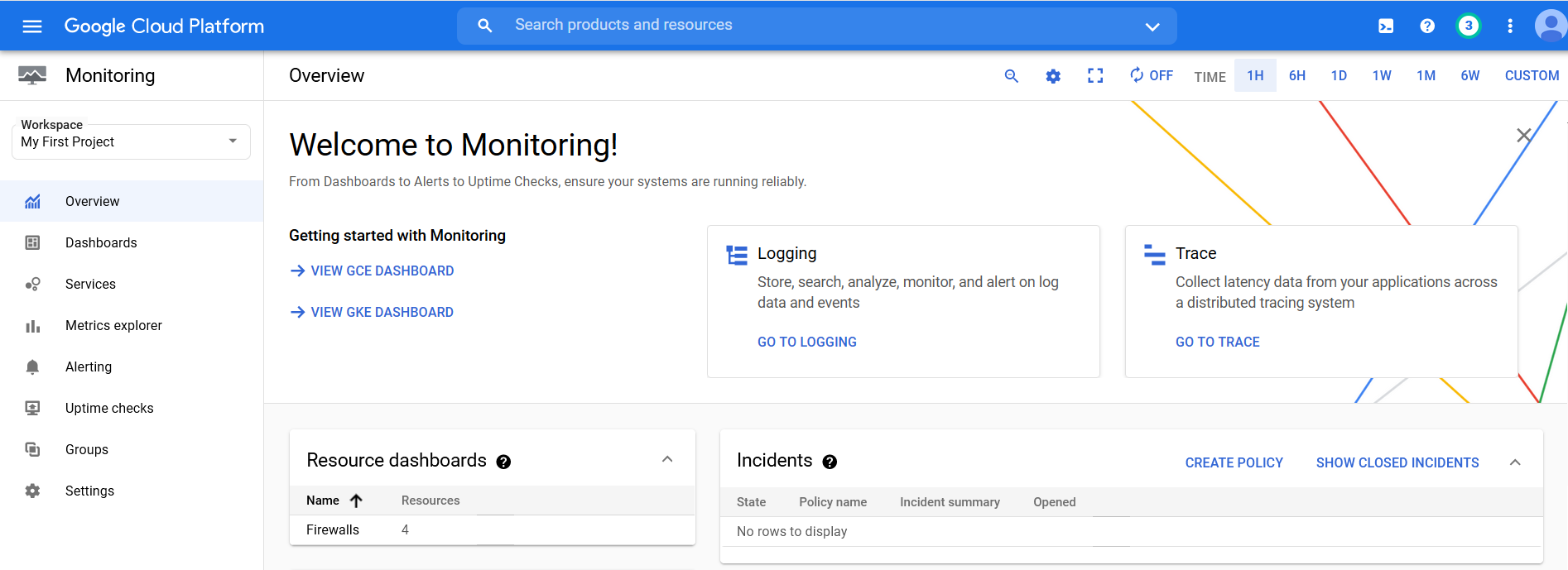Image resolution: width=1568 pixels, height=570 pixels.
Task: Select the 1D time range
Action: click(x=1339, y=75)
